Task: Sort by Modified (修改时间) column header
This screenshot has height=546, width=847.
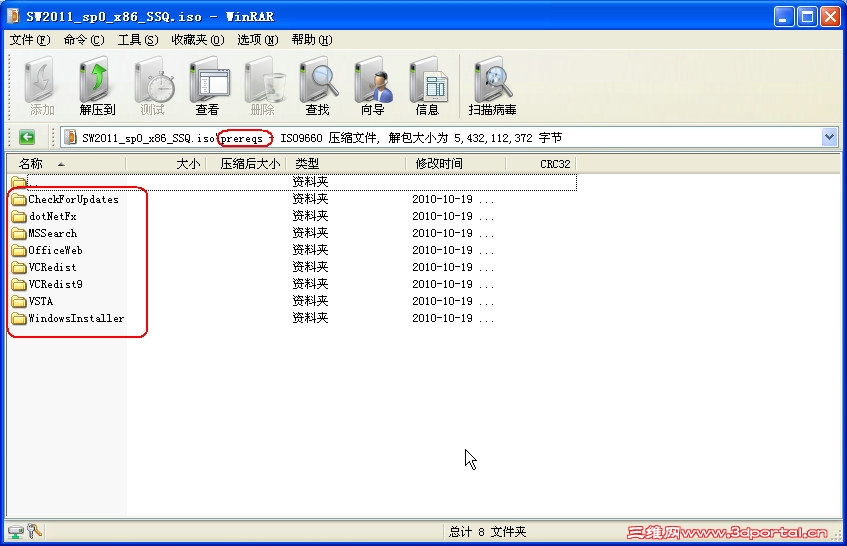Action: (x=455, y=164)
